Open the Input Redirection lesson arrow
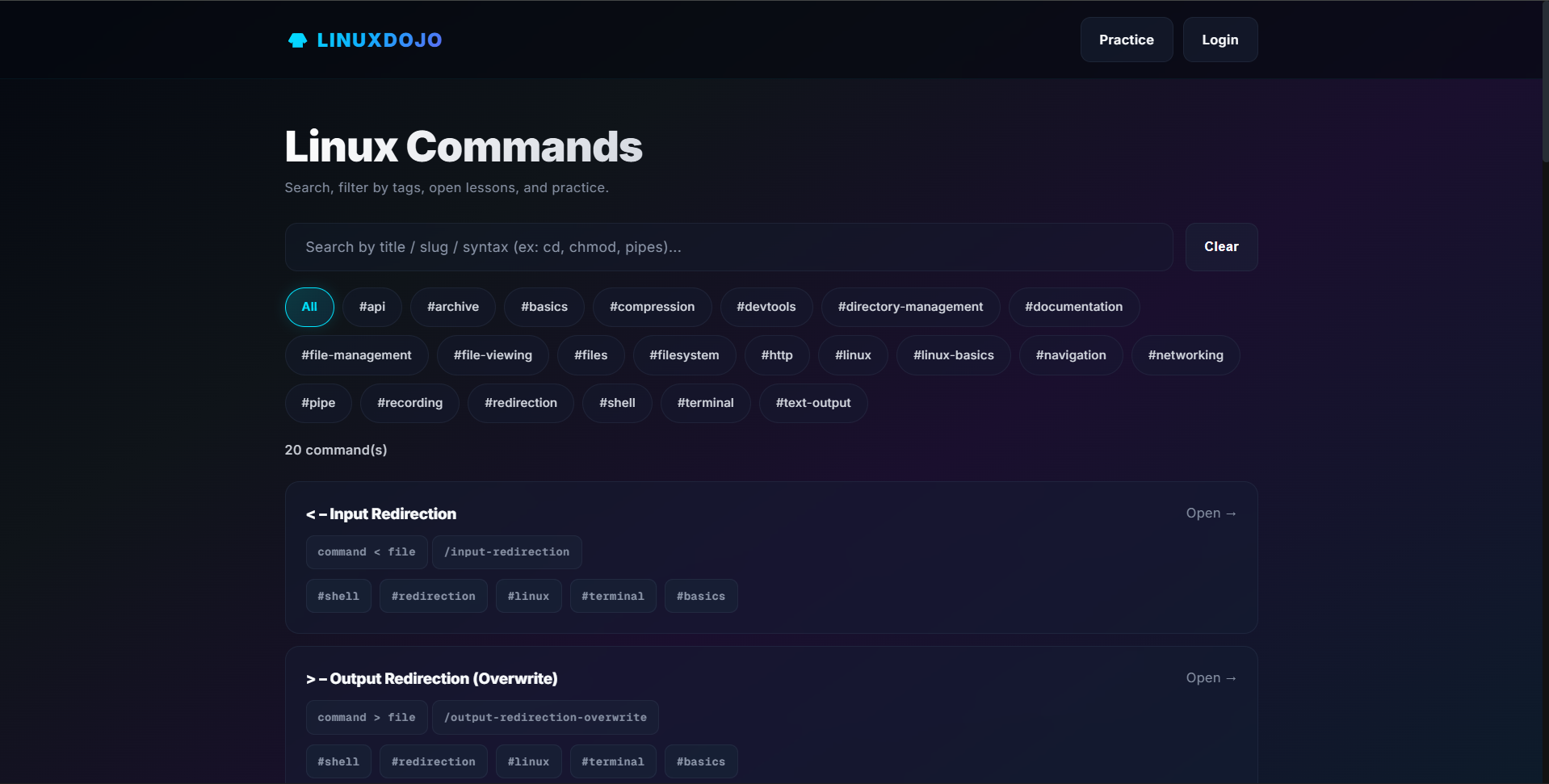 1210,513
